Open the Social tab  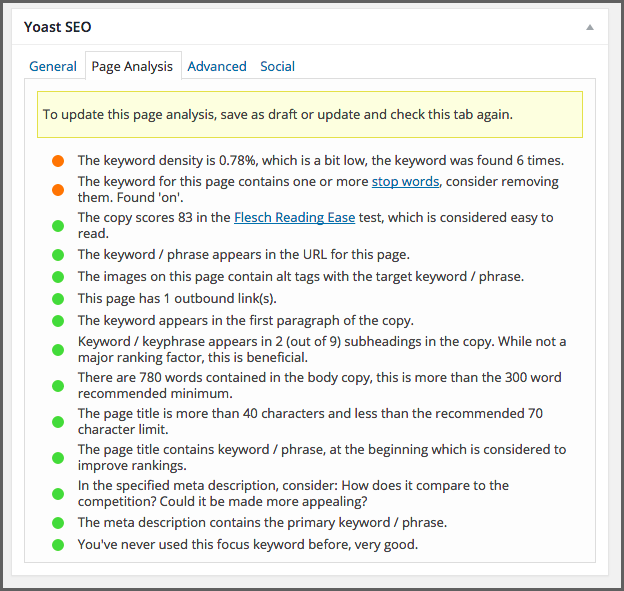(x=277, y=66)
